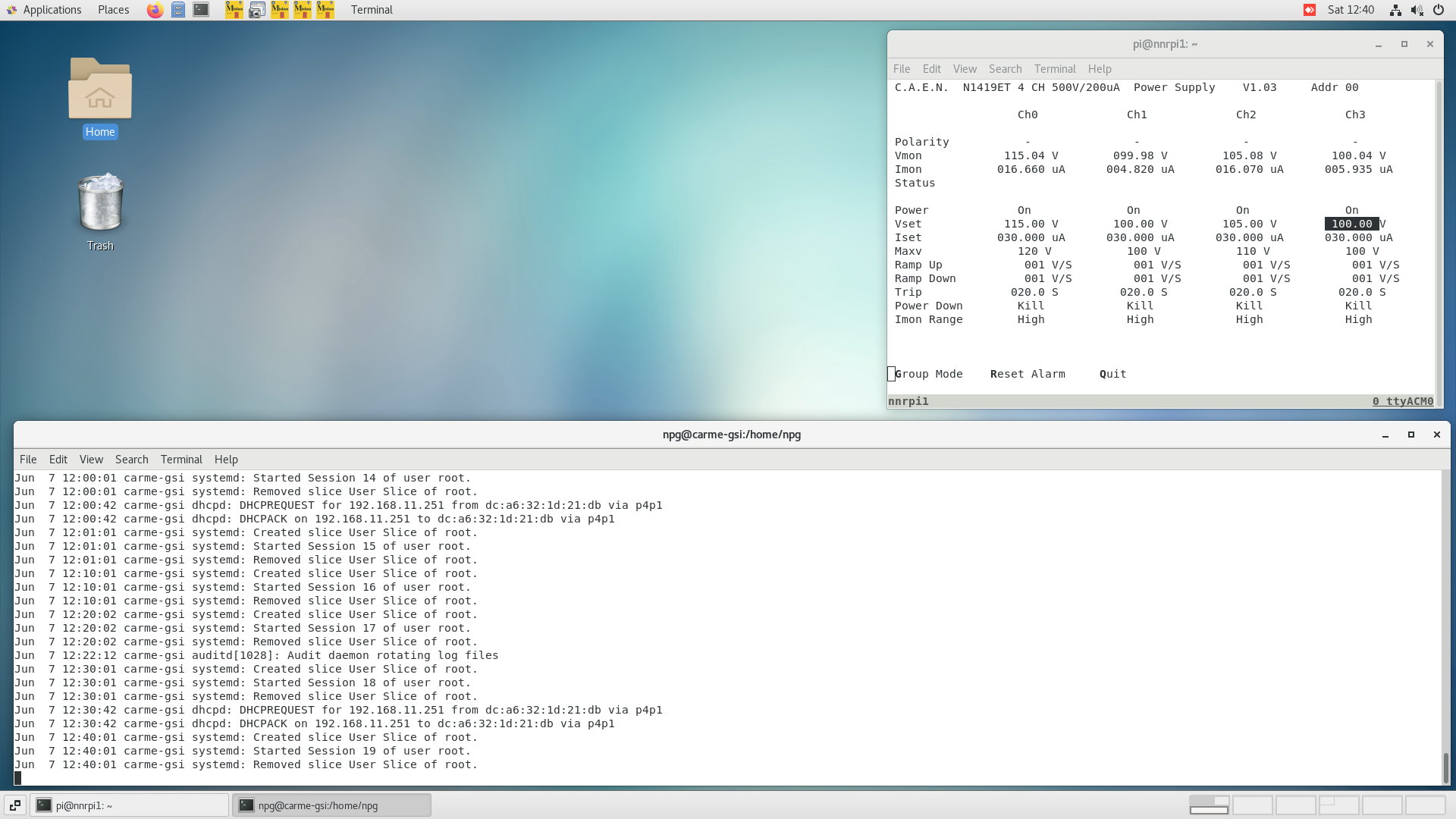
Task: Click the AnyDesk tray icon
Action: (x=1310, y=10)
